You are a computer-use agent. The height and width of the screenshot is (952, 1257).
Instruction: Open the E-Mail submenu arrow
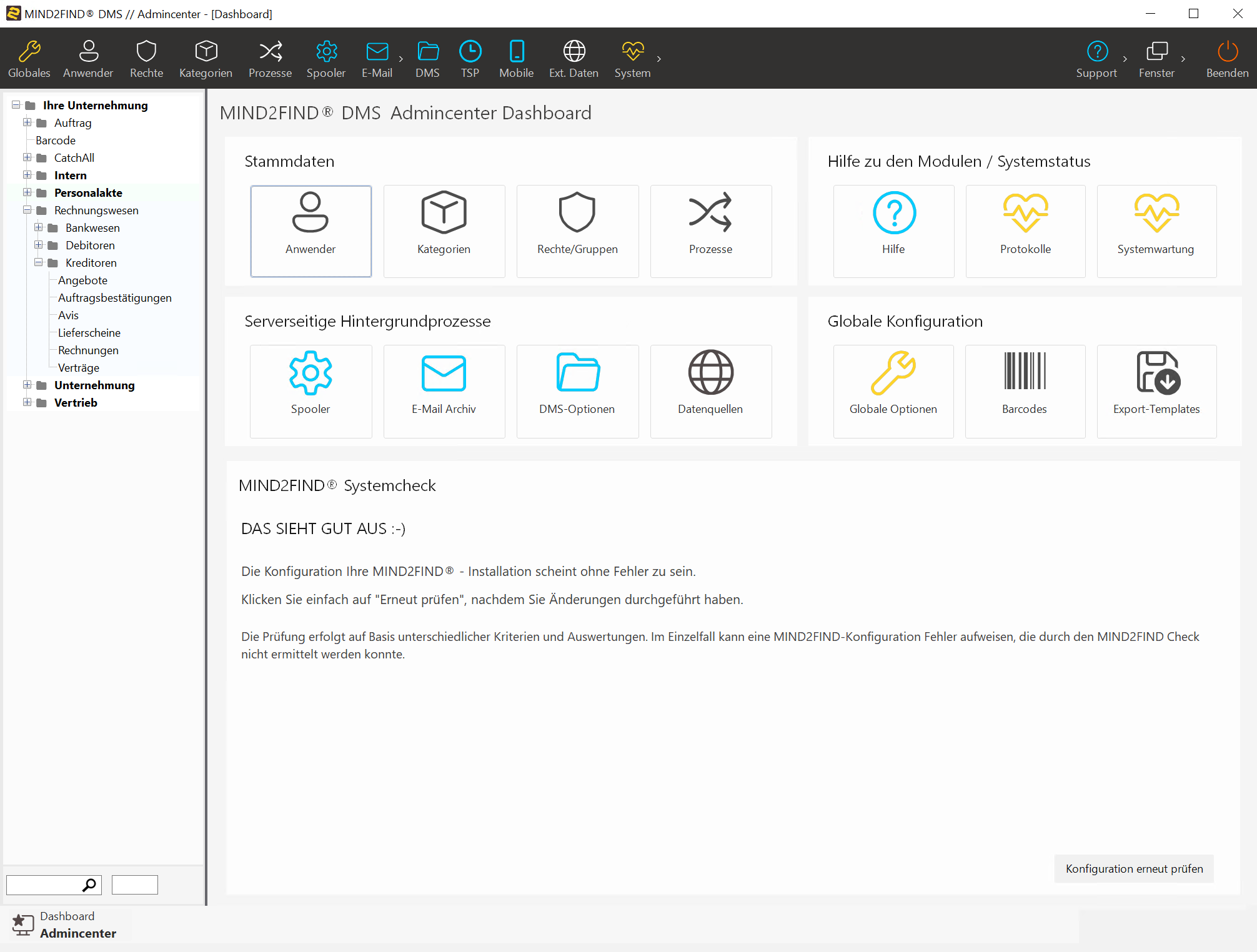[x=401, y=59]
